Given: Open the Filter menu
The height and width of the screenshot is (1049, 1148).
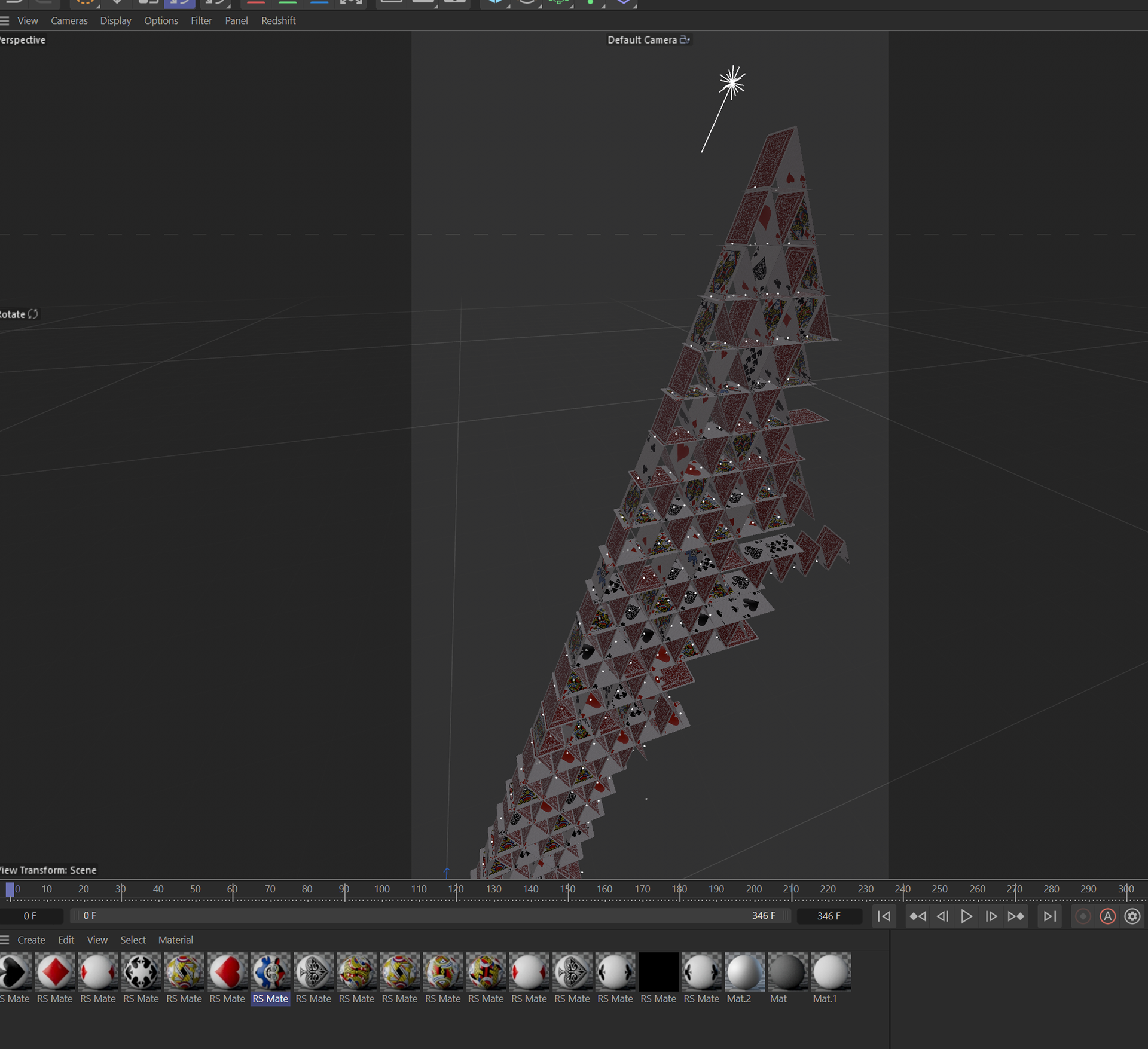Looking at the screenshot, I should pyautogui.click(x=201, y=21).
